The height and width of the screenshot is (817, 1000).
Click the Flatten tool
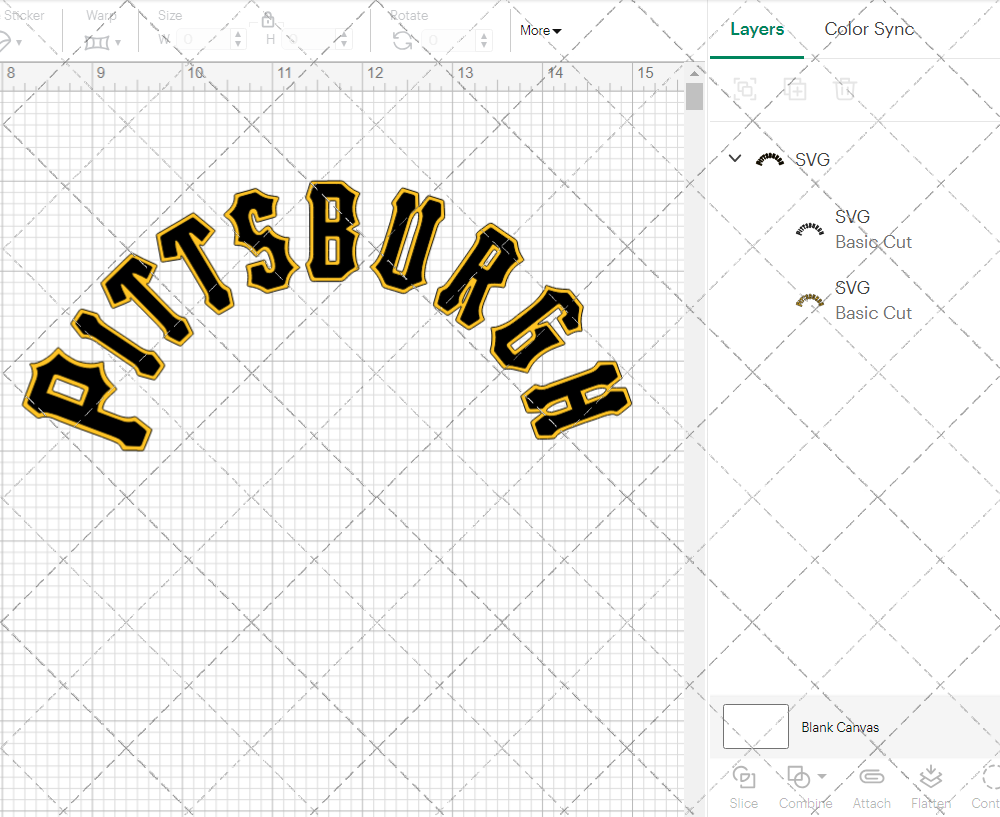pyautogui.click(x=930, y=787)
